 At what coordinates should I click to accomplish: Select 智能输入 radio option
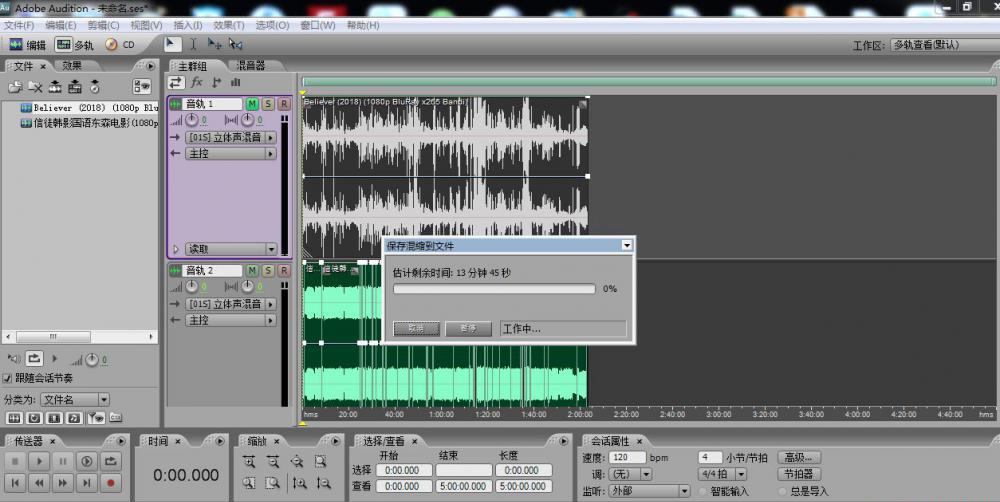pyautogui.click(x=703, y=492)
